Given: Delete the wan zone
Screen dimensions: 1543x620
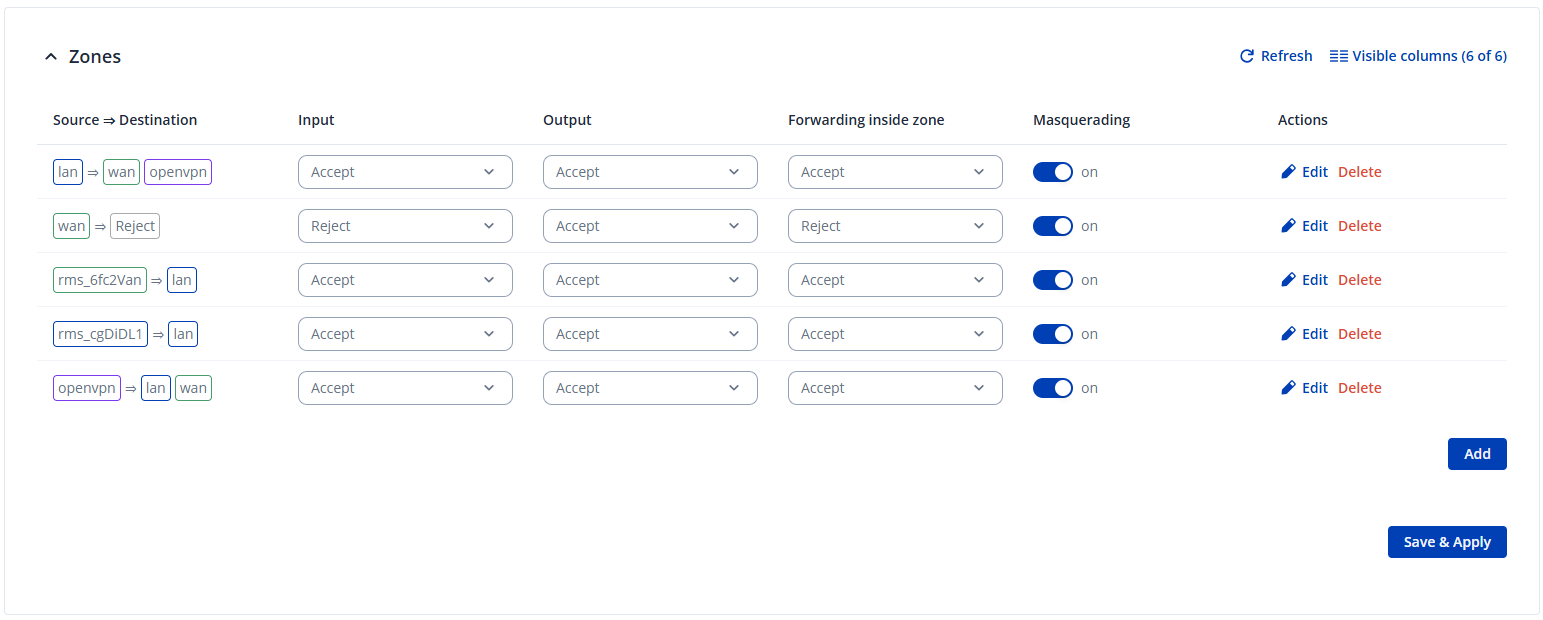Looking at the screenshot, I should (1359, 226).
